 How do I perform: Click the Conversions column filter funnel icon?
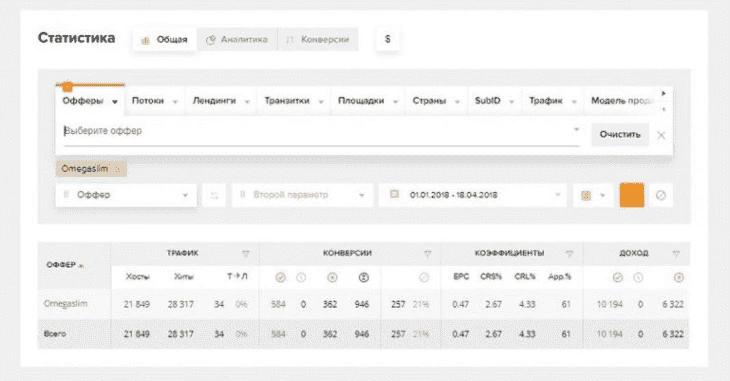427,254
